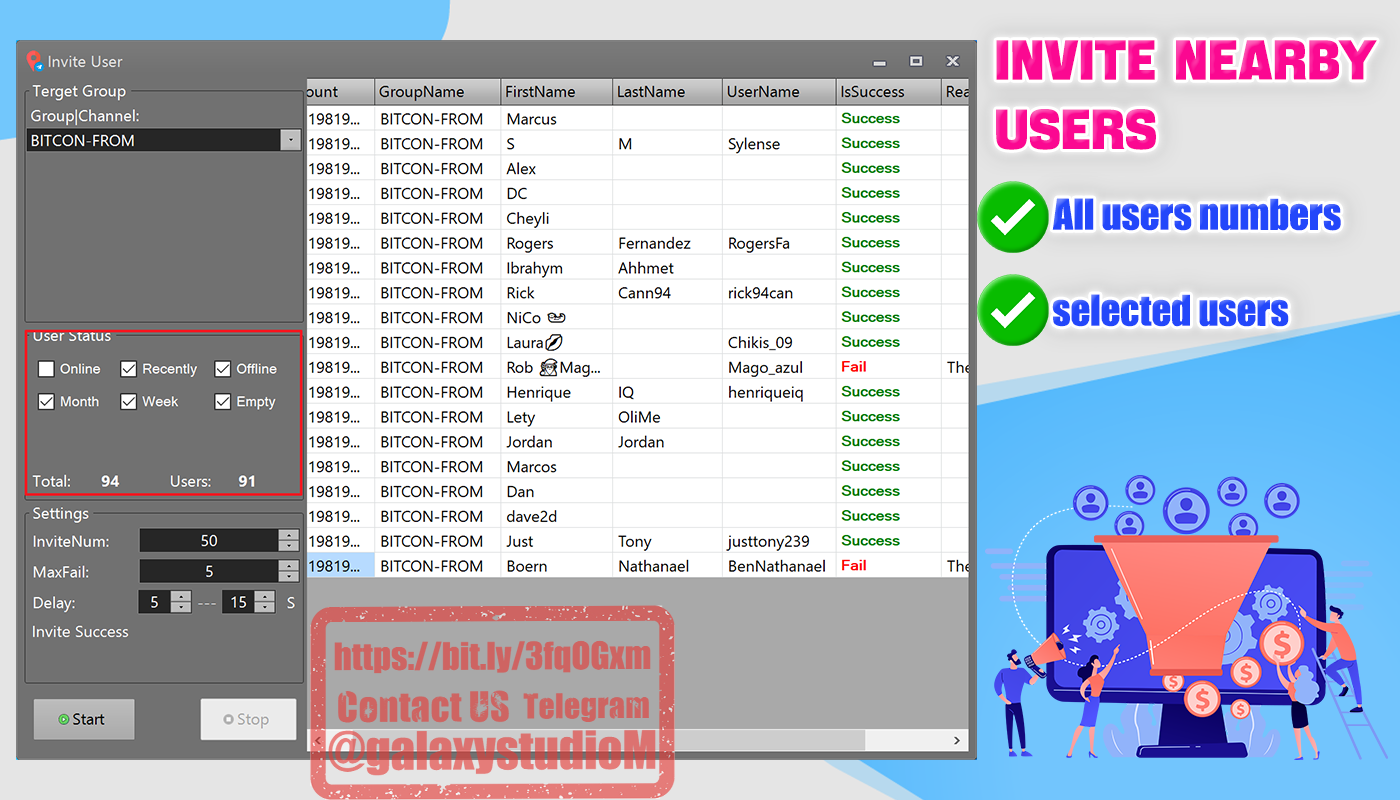Click the InviteNum value field
Viewport: 1400px width, 800px height.
[210, 540]
